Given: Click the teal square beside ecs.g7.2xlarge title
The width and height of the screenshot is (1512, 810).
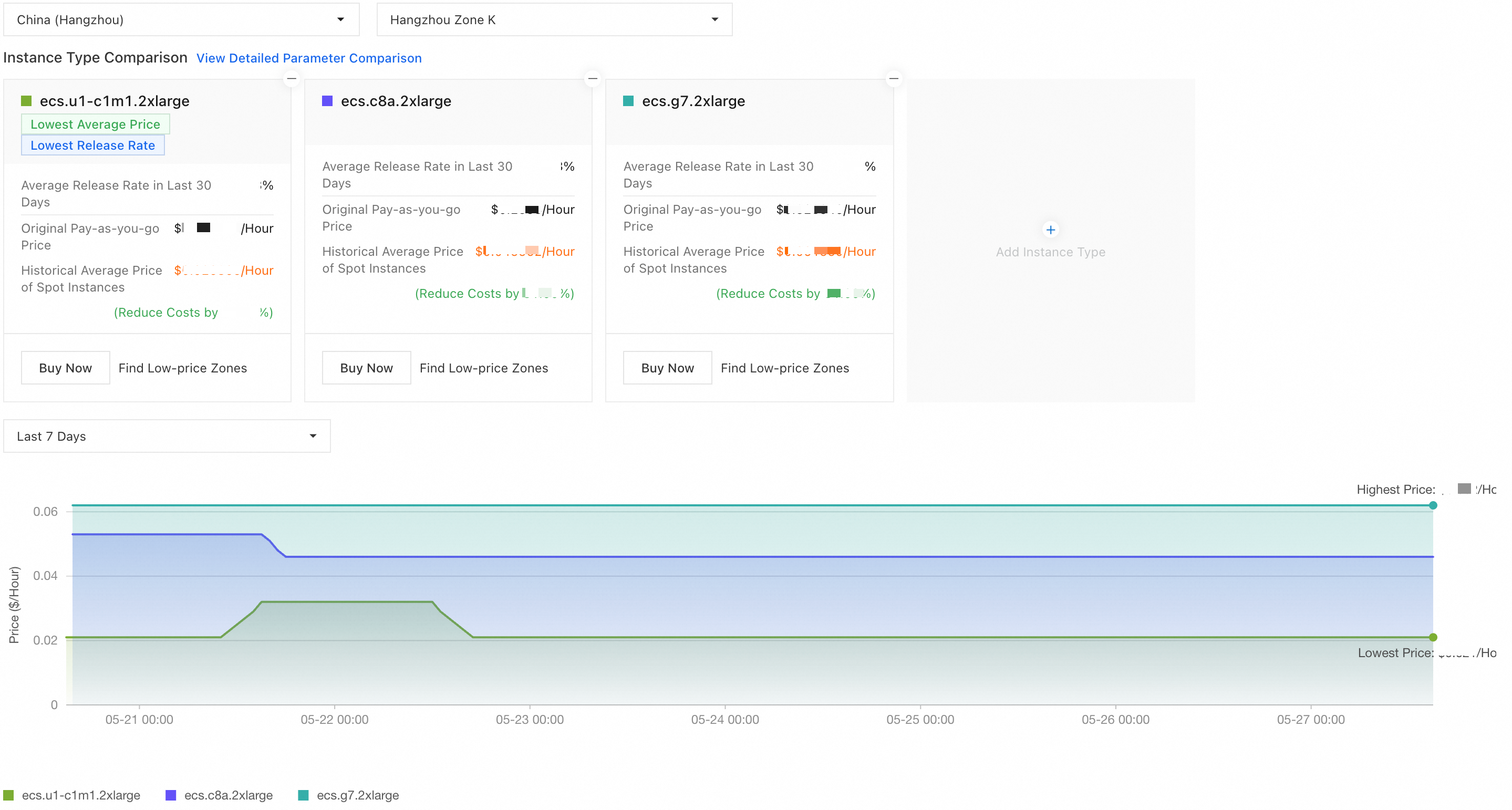Looking at the screenshot, I should coord(628,101).
